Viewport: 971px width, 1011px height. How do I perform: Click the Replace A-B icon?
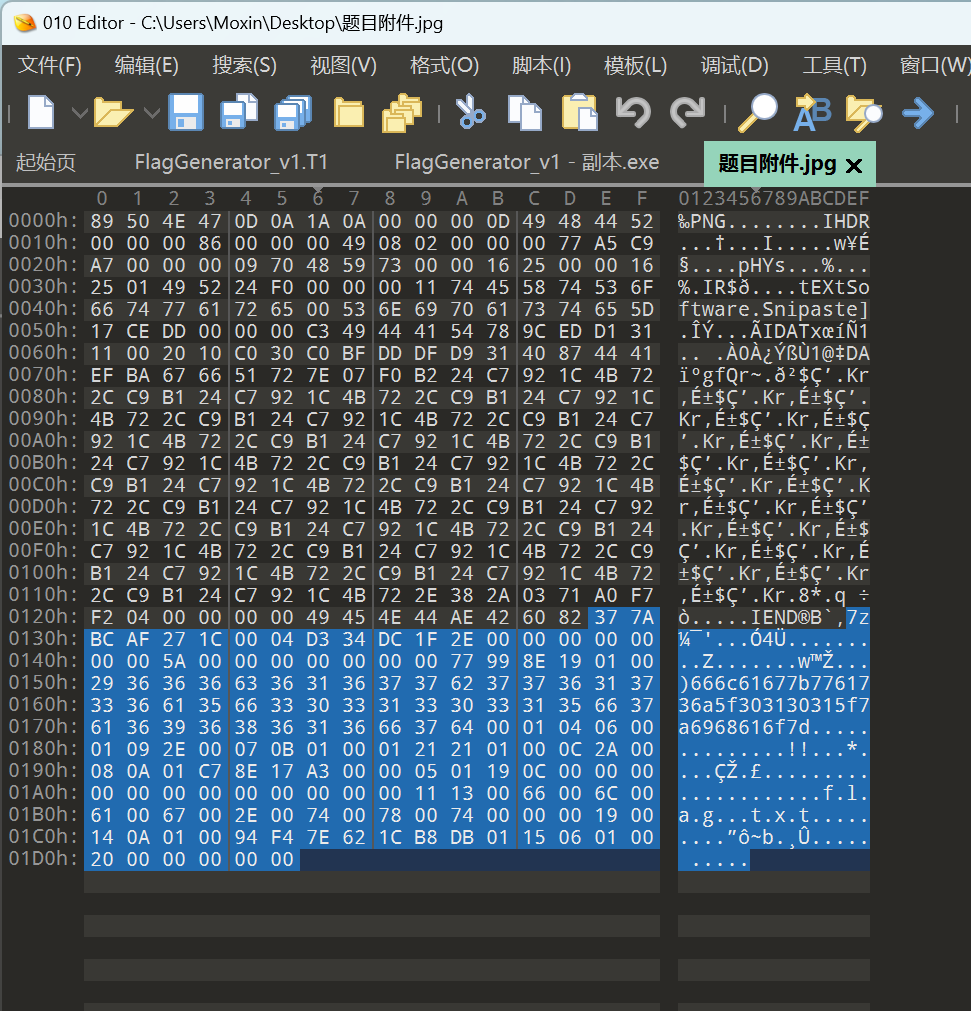click(812, 113)
